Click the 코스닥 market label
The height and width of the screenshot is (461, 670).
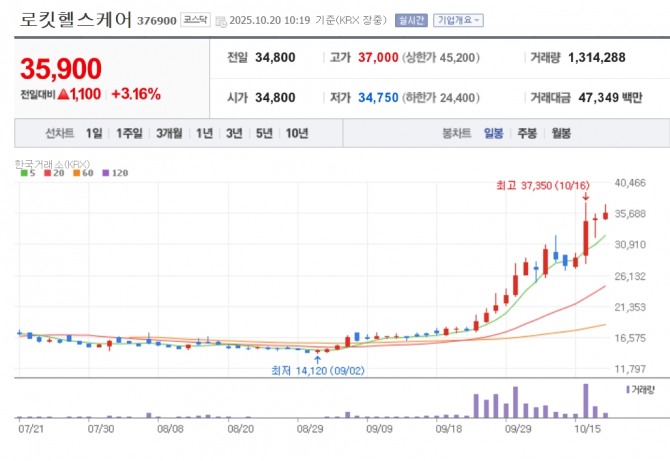195,20
